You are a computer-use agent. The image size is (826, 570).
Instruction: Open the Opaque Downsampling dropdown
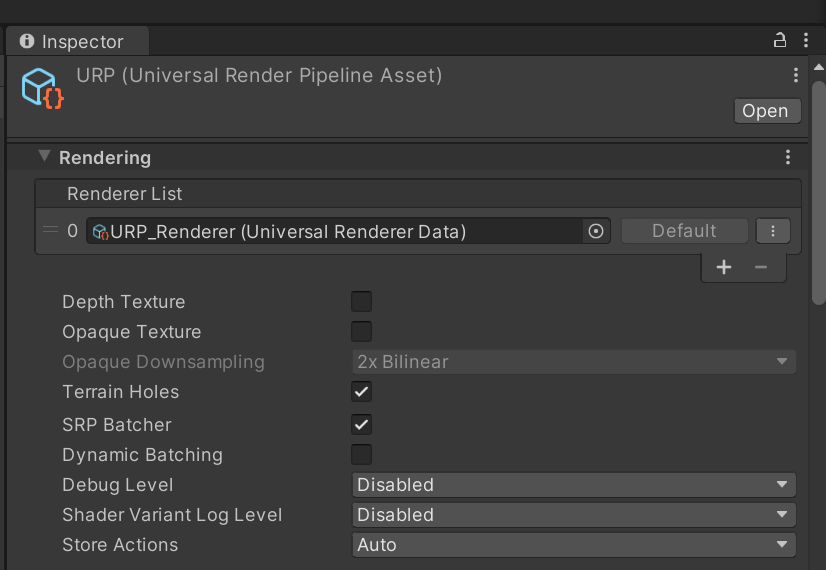574,362
